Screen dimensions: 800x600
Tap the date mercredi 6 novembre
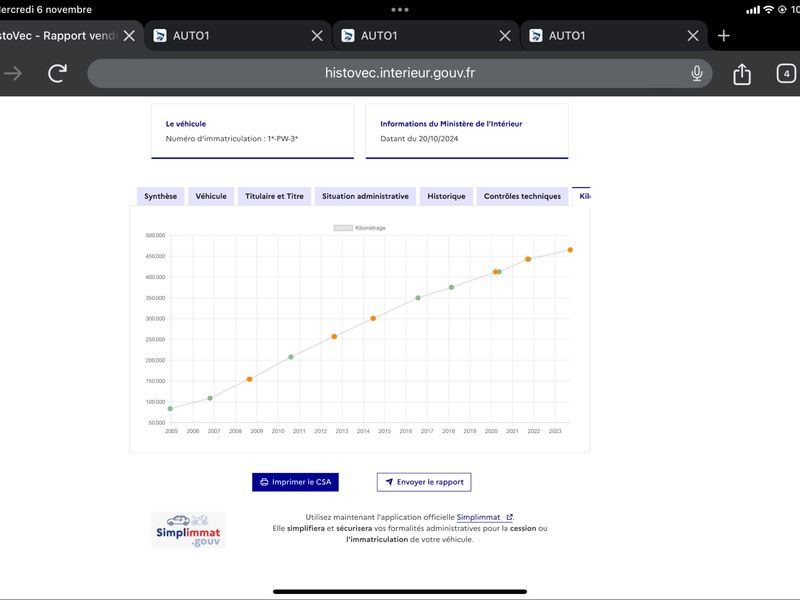(x=46, y=10)
